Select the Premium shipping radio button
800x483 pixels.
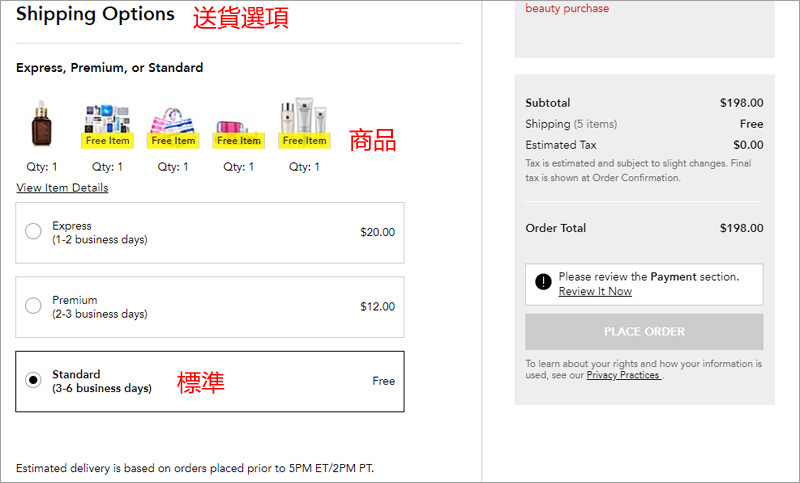pos(33,306)
